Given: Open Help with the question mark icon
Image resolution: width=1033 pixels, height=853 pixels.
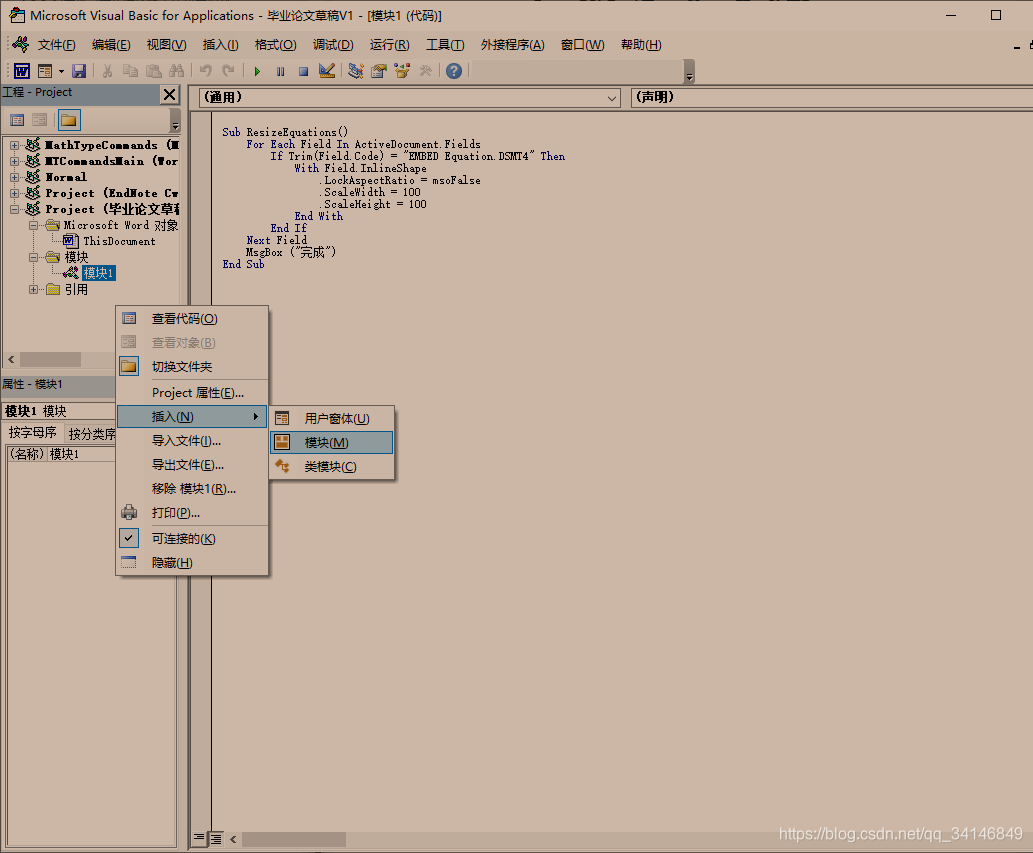Looking at the screenshot, I should coord(454,71).
